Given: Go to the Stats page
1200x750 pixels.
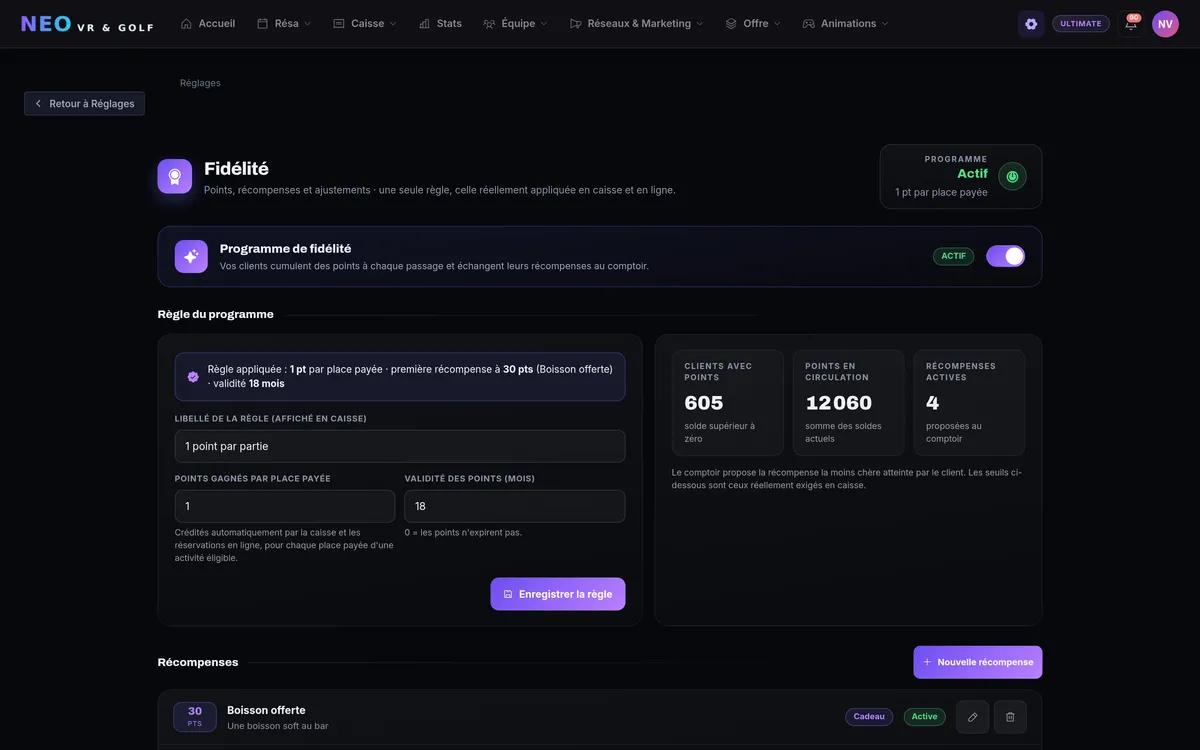Looking at the screenshot, I should pyautogui.click(x=440, y=23).
